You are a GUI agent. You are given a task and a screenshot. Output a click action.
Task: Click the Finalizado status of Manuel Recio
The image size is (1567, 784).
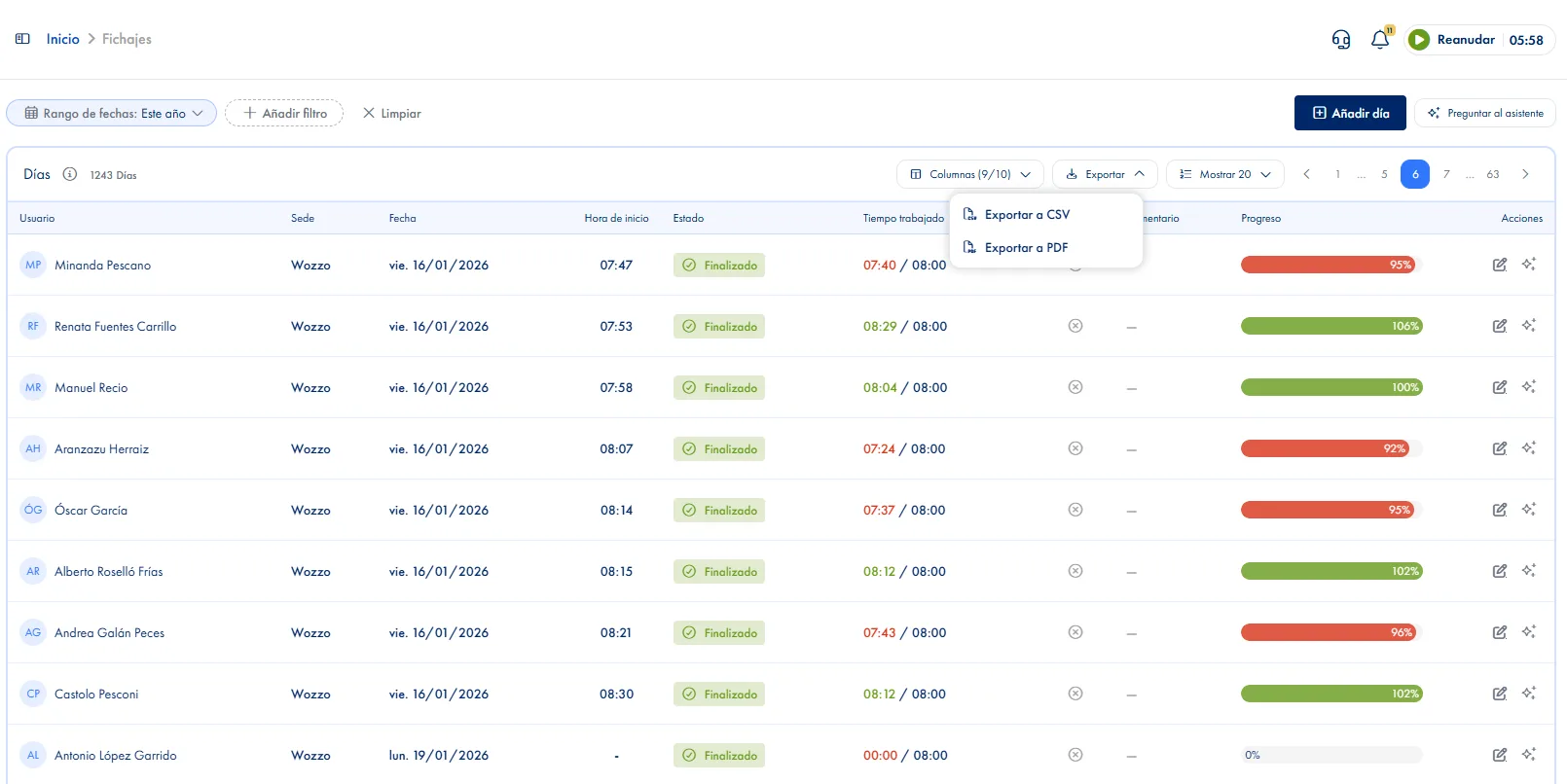719,387
